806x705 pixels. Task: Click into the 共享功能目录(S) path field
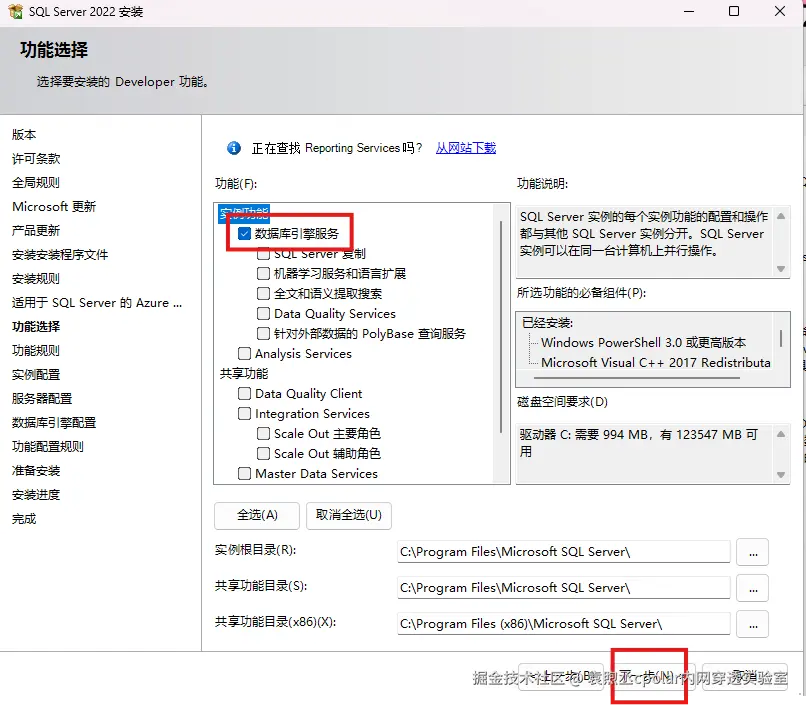click(x=563, y=588)
